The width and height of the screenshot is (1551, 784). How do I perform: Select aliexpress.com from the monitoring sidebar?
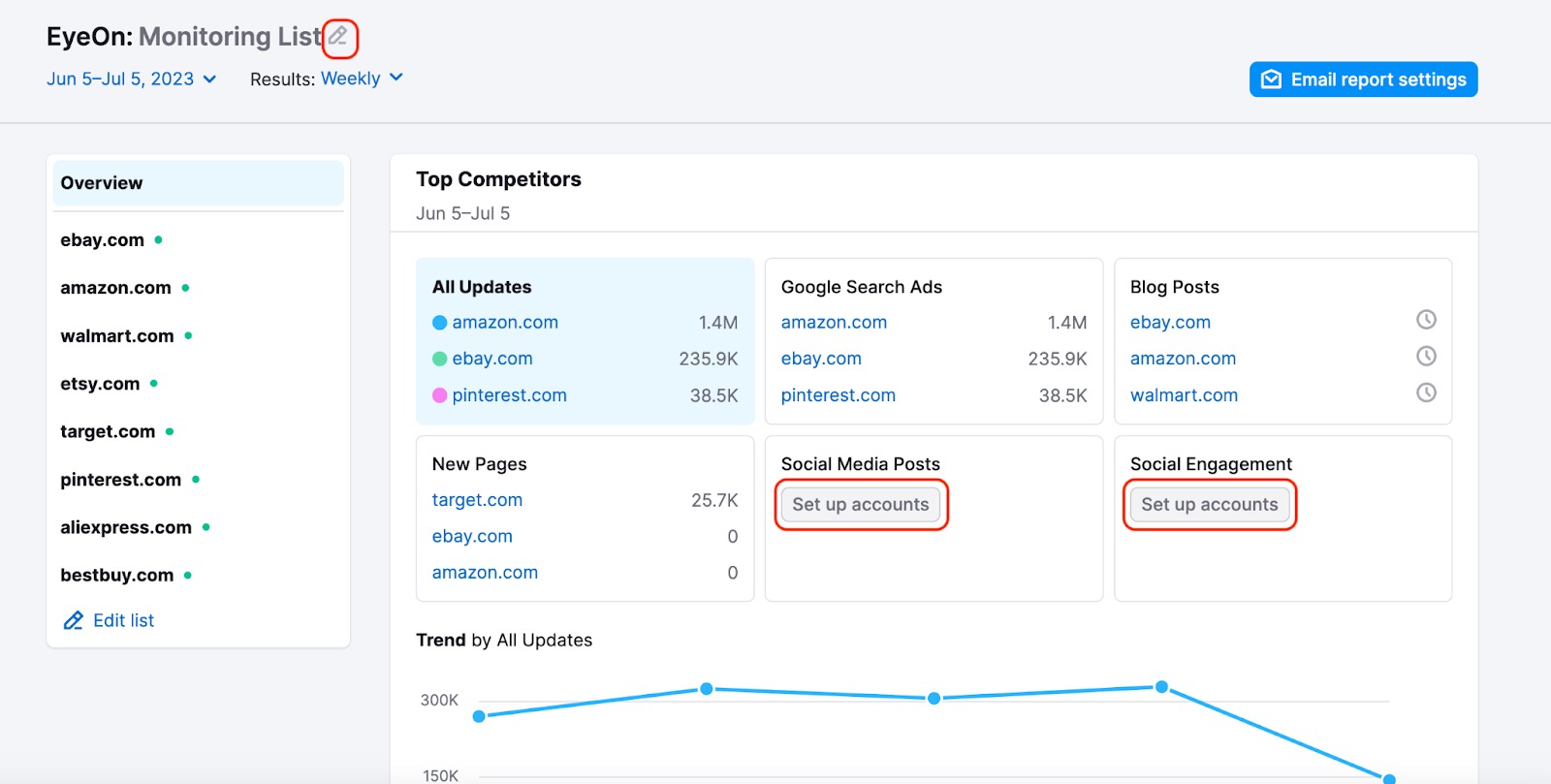(x=126, y=527)
